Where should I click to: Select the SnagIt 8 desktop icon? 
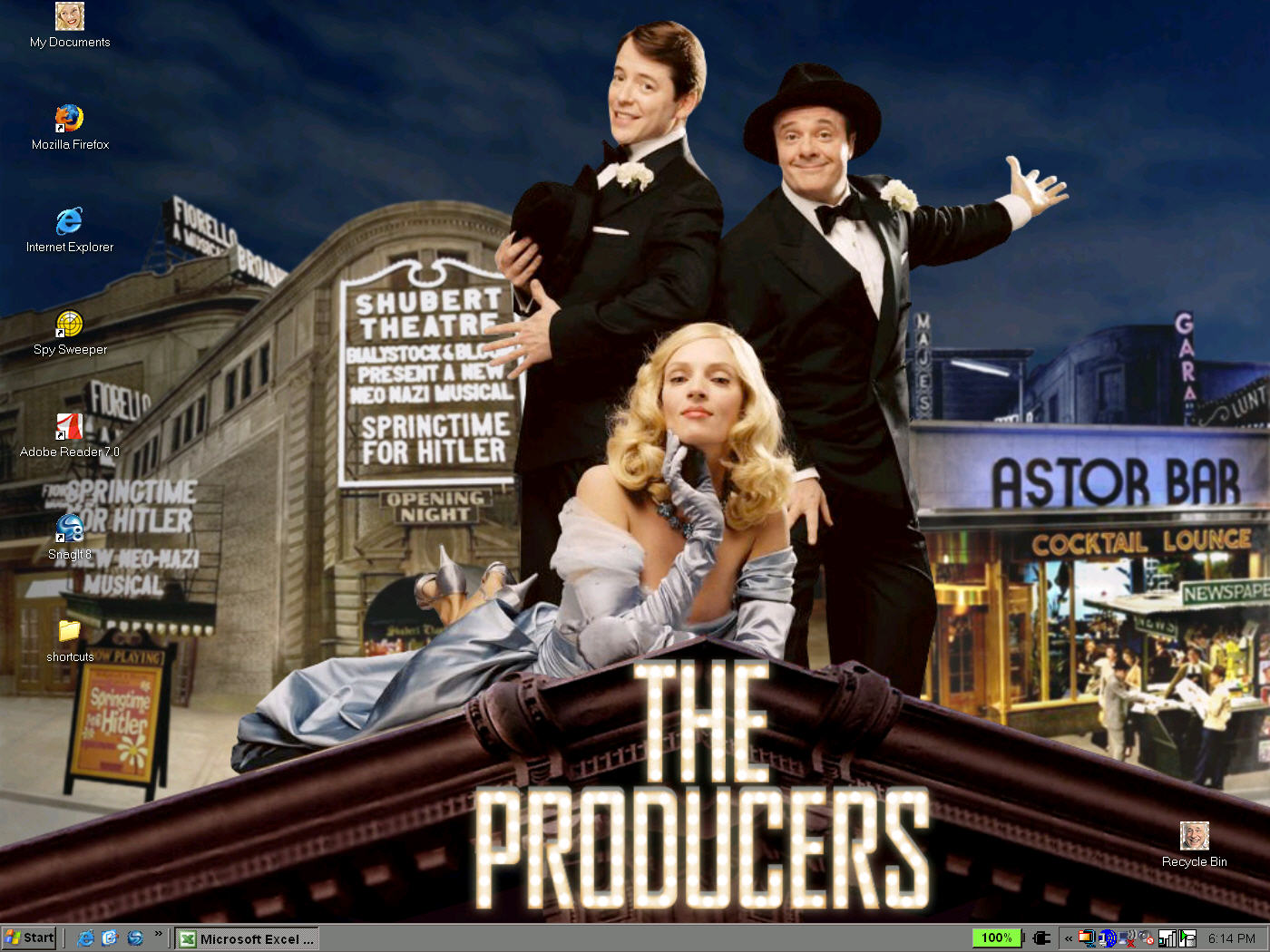(x=70, y=529)
